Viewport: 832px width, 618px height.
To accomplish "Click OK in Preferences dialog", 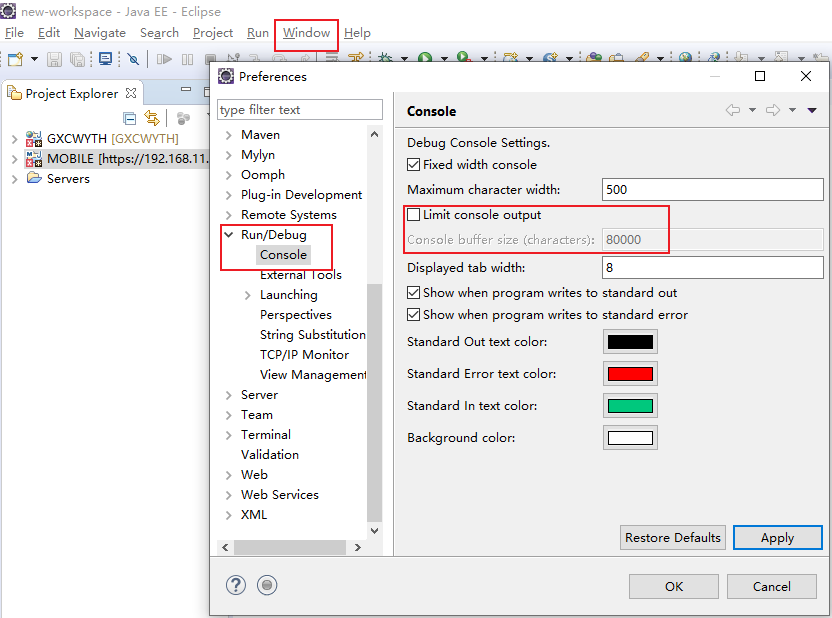I will pyautogui.click(x=674, y=586).
